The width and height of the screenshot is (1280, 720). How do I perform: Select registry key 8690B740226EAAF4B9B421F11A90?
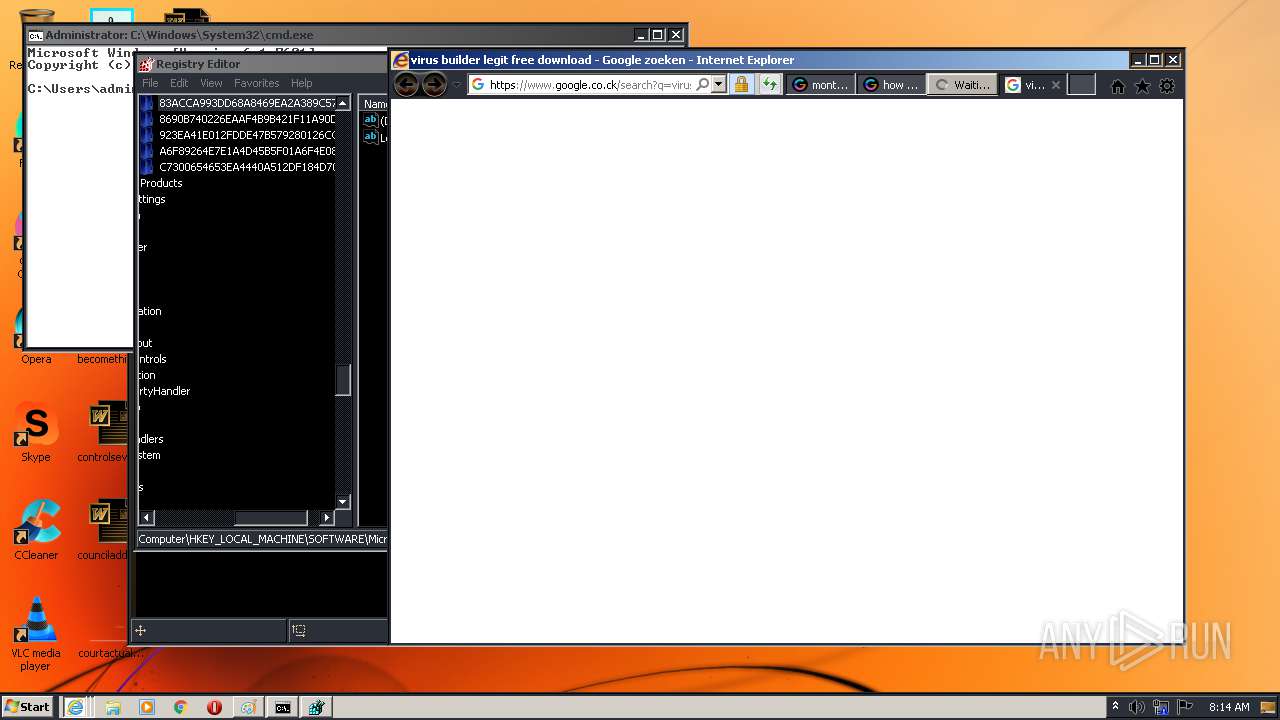click(247, 119)
